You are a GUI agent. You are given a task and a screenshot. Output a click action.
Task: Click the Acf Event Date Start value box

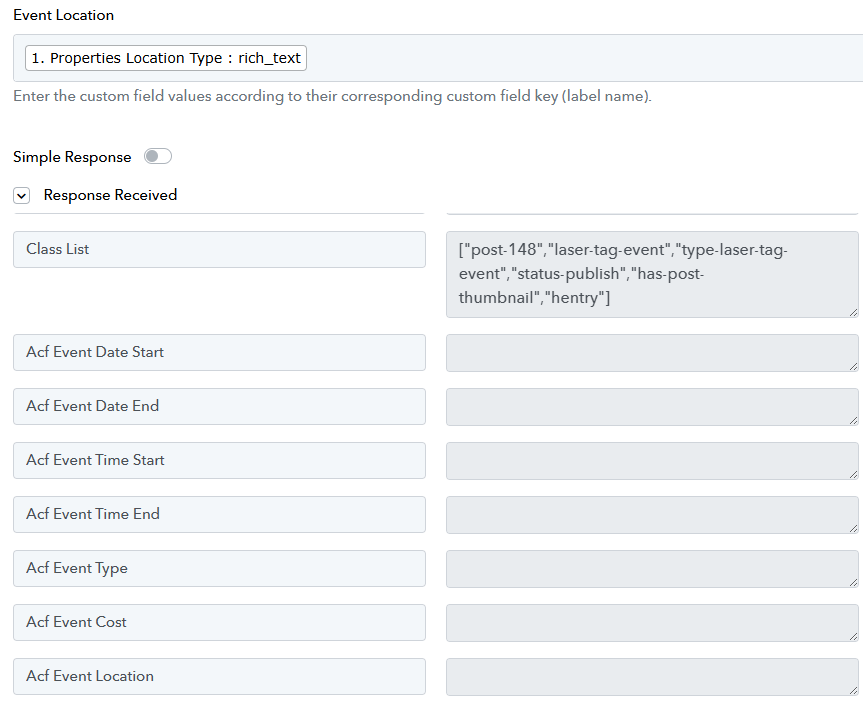tap(652, 353)
